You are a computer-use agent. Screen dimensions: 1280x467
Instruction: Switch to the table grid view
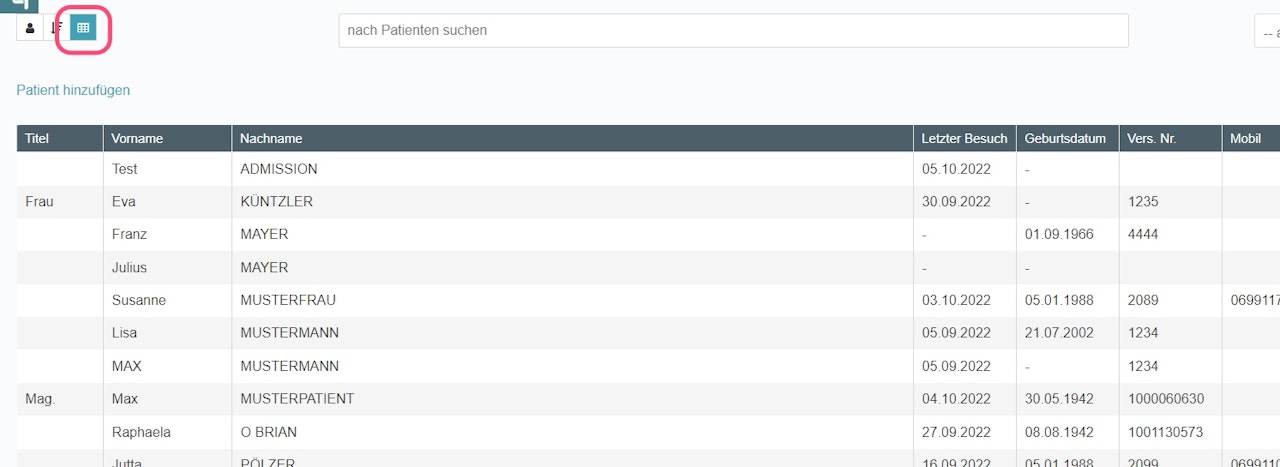(83, 29)
